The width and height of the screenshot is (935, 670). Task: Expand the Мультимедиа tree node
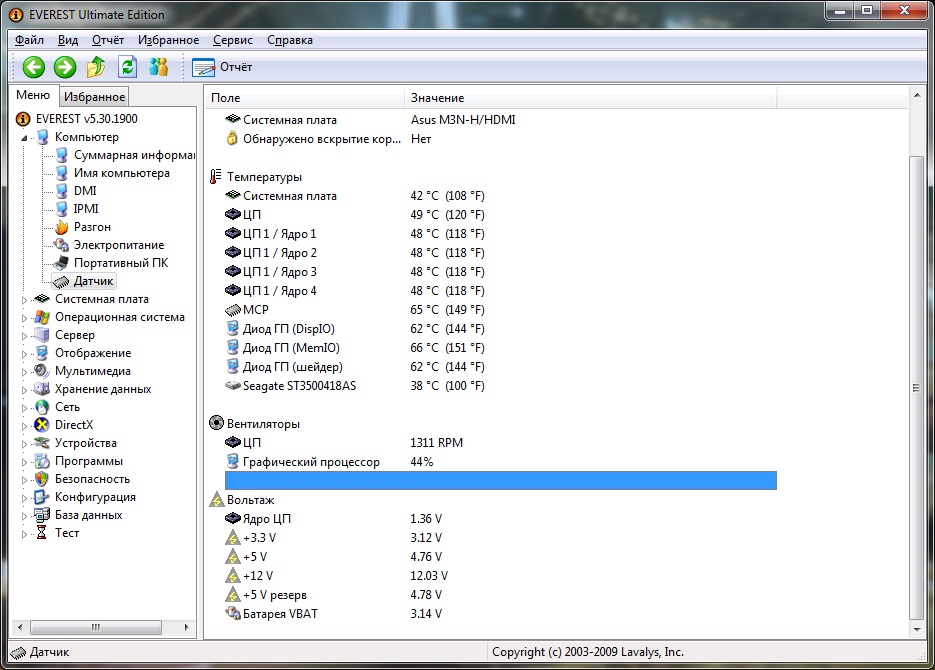(x=24, y=372)
